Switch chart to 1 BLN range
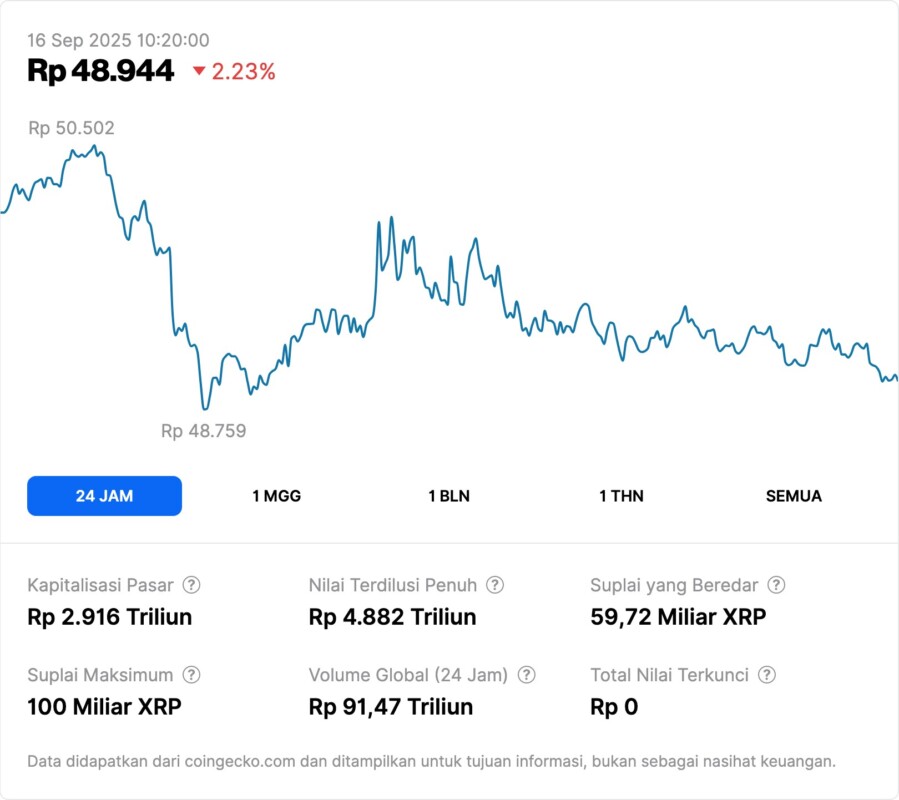 449,496
